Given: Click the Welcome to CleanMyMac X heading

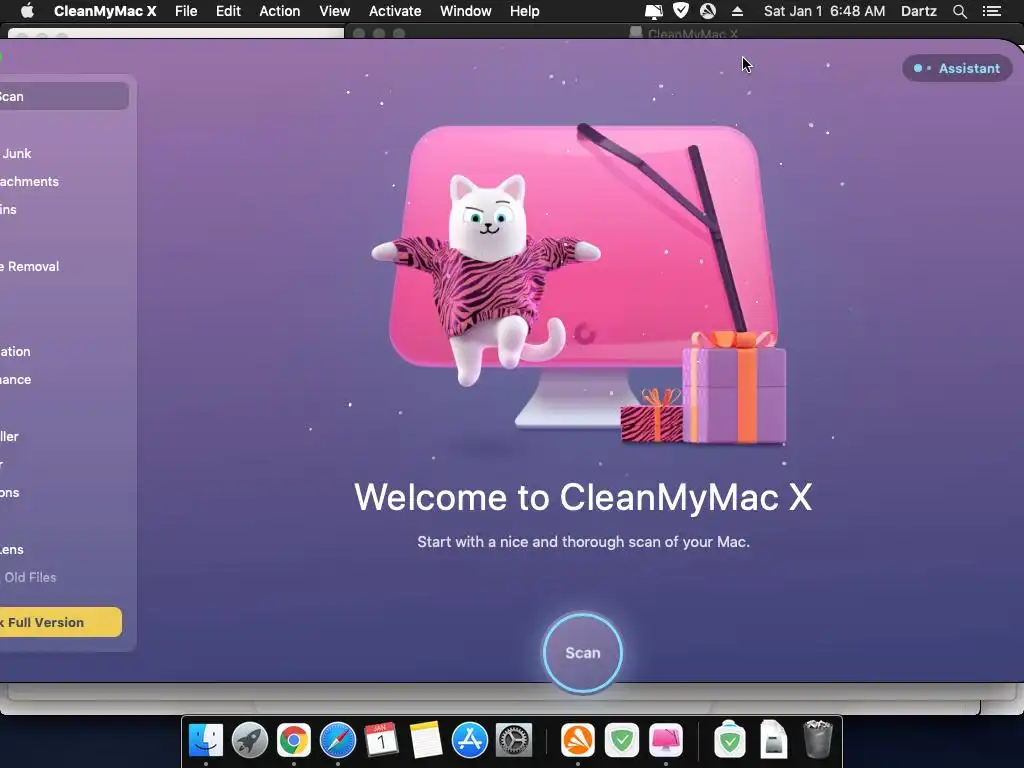Looking at the screenshot, I should (583, 498).
